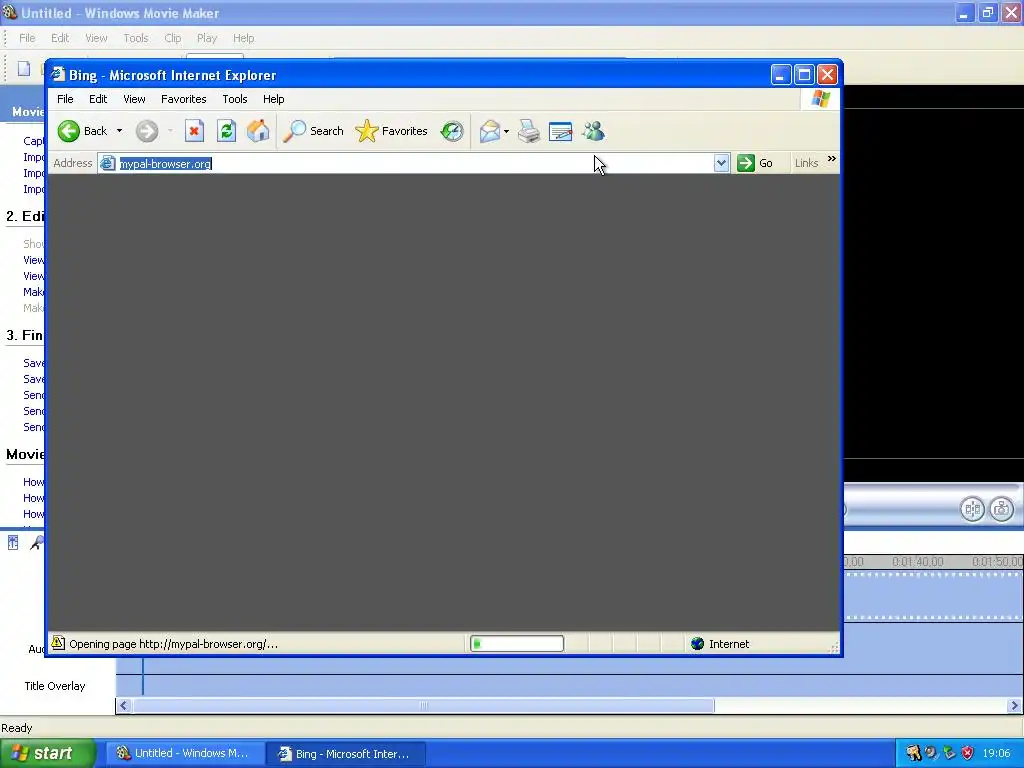Viewport: 1024px width, 768px height.
Task: Click the Ready status text in Movie Maker
Action: pyautogui.click(x=17, y=728)
